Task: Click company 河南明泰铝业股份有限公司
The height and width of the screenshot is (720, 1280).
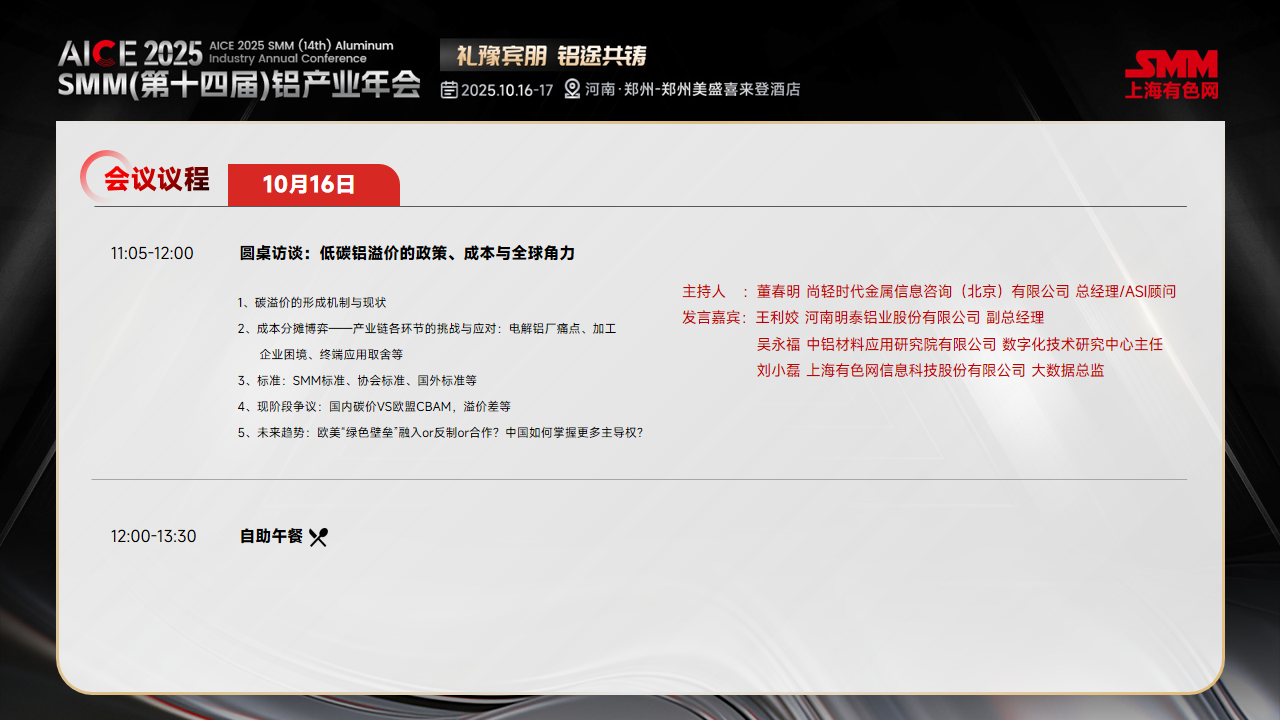Action: (x=893, y=318)
